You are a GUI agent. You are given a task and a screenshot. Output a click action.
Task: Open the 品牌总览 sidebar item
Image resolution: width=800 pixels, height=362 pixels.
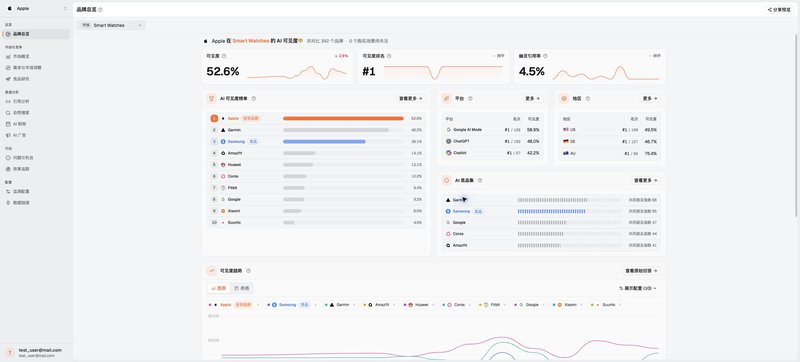pyautogui.click(x=36, y=34)
